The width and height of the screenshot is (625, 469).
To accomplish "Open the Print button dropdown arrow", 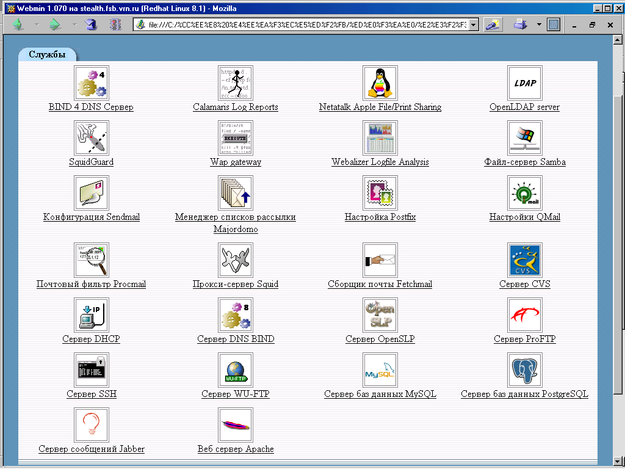I will pyautogui.click(x=539, y=25).
